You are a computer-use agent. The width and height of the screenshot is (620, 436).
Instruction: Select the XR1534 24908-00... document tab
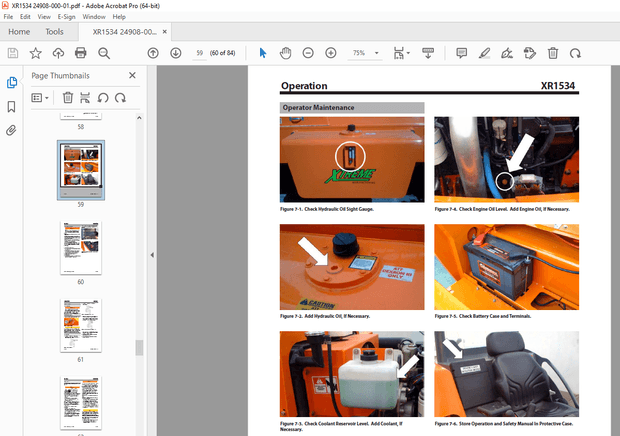coord(124,32)
